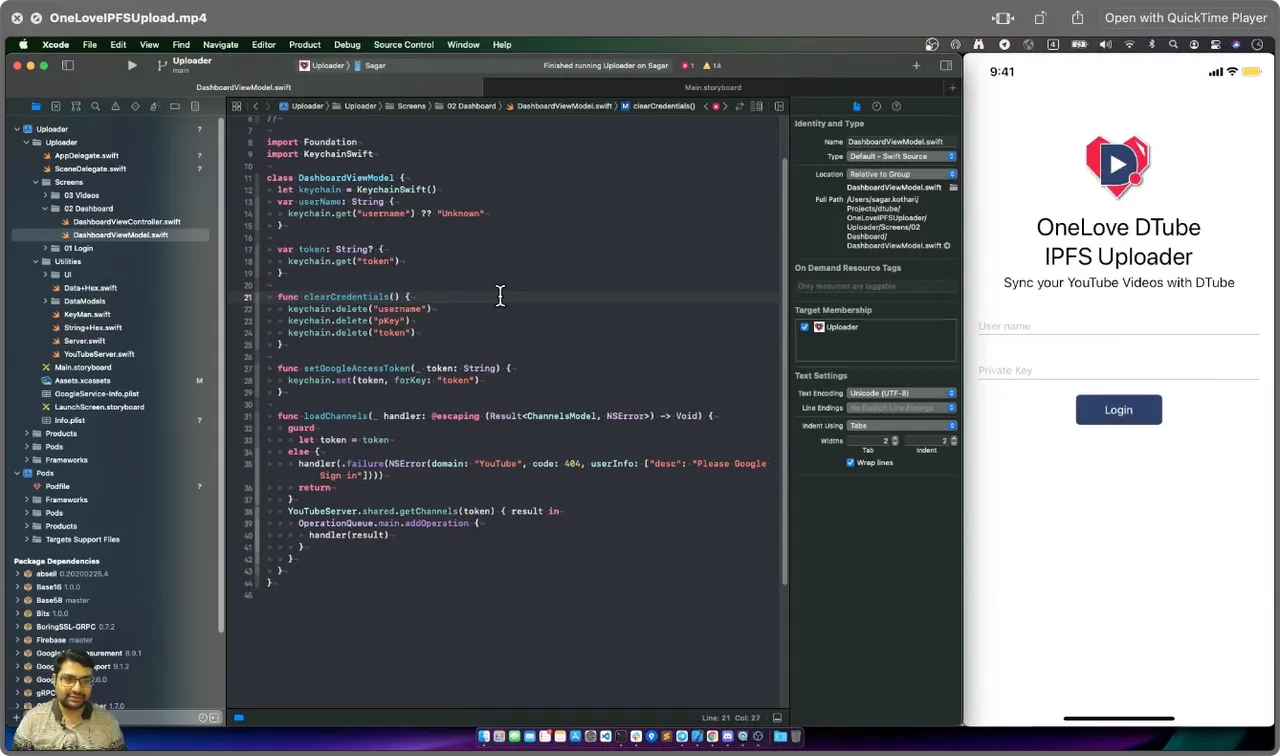Add editor on right split icon
Image resolution: width=1280 pixels, height=756 pixels.
pos(779,106)
